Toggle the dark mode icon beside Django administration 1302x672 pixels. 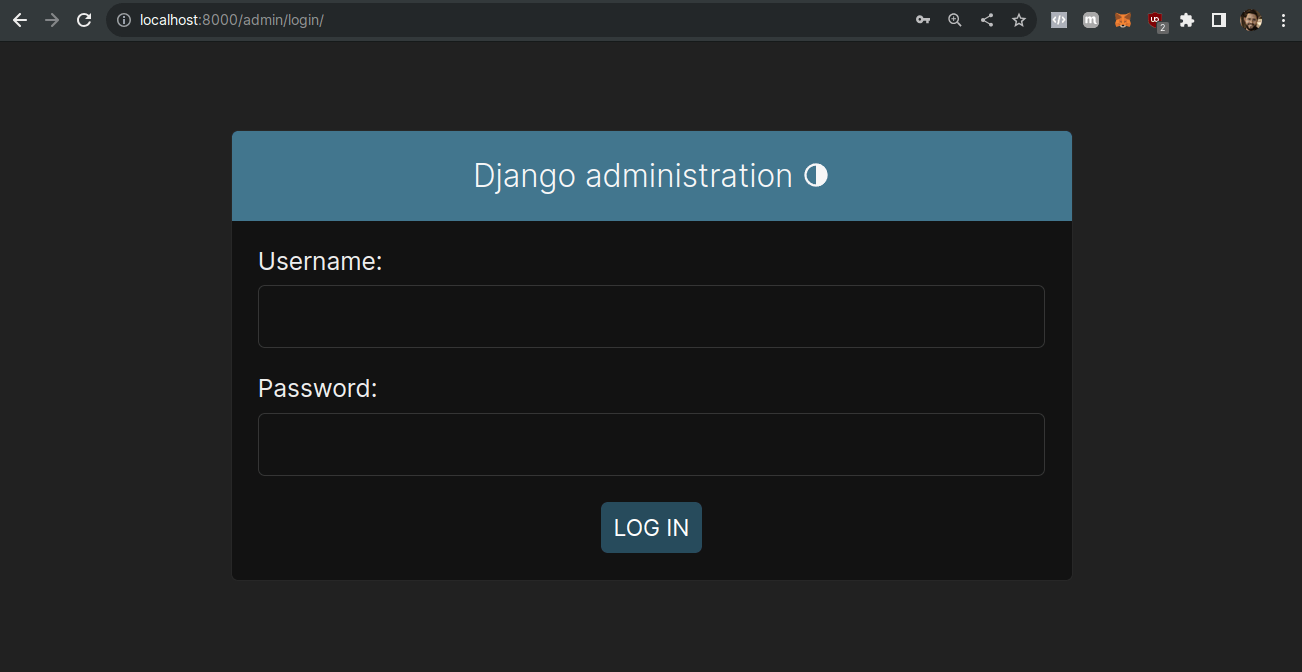pos(816,175)
